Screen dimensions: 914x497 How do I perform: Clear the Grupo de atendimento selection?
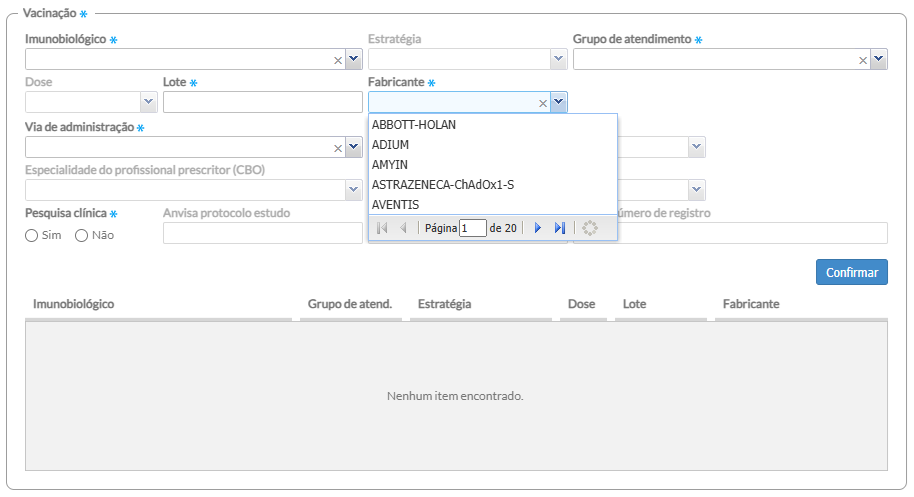coord(863,60)
